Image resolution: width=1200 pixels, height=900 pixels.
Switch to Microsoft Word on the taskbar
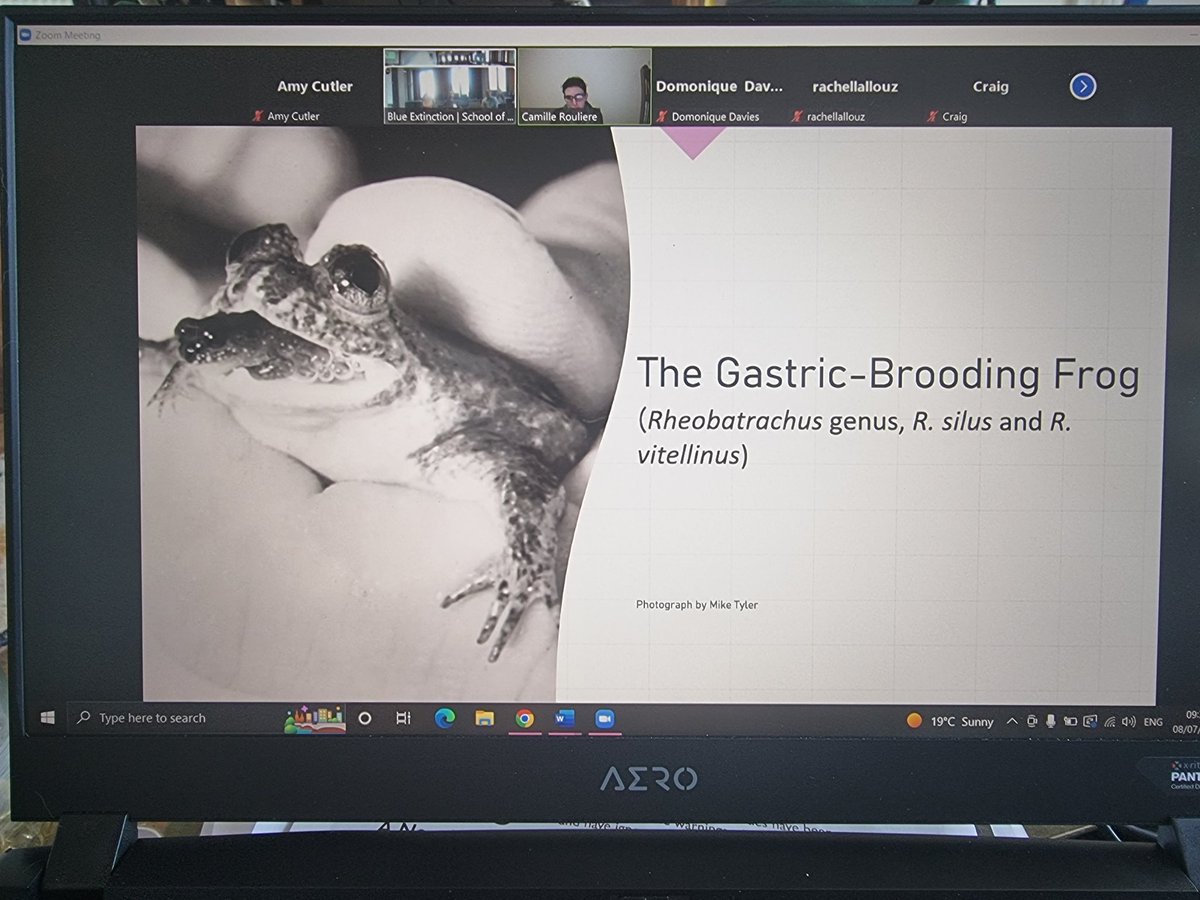(564, 718)
